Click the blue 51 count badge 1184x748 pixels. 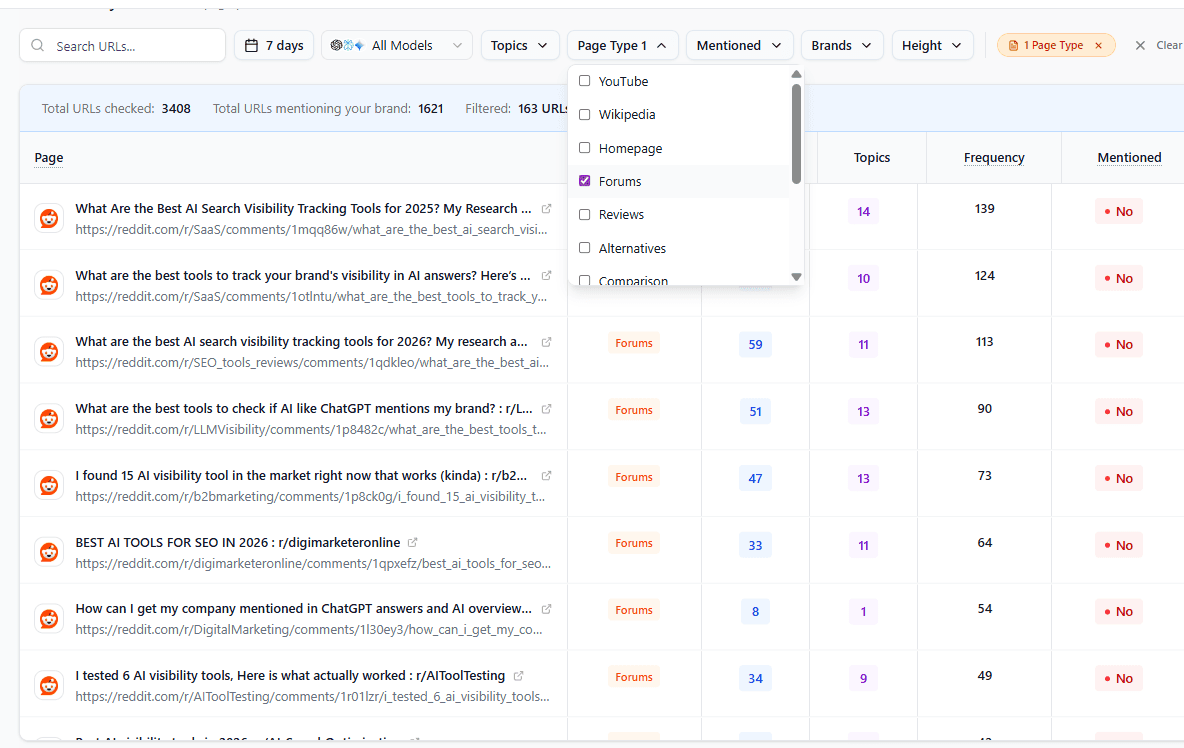click(755, 411)
